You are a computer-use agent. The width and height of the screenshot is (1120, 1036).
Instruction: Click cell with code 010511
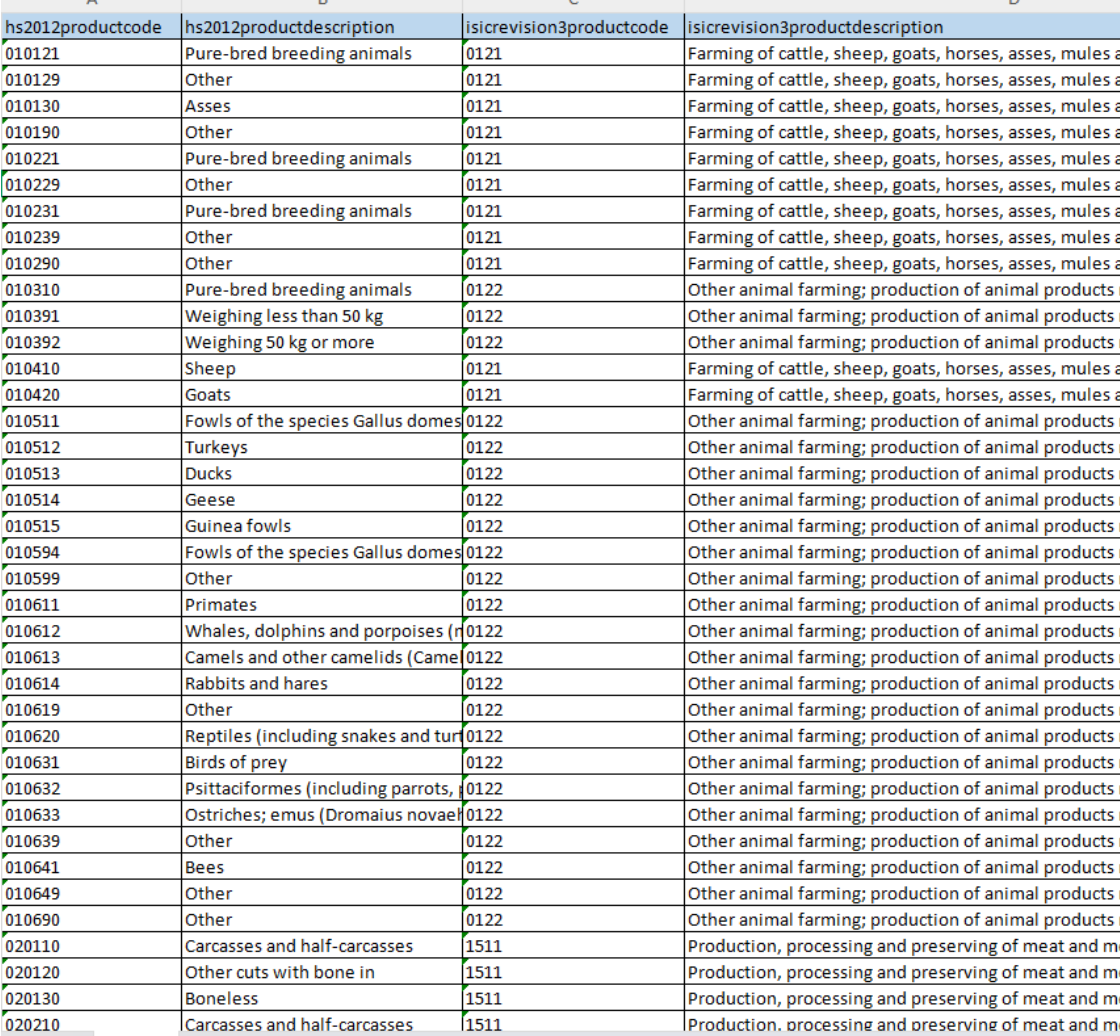(x=91, y=422)
